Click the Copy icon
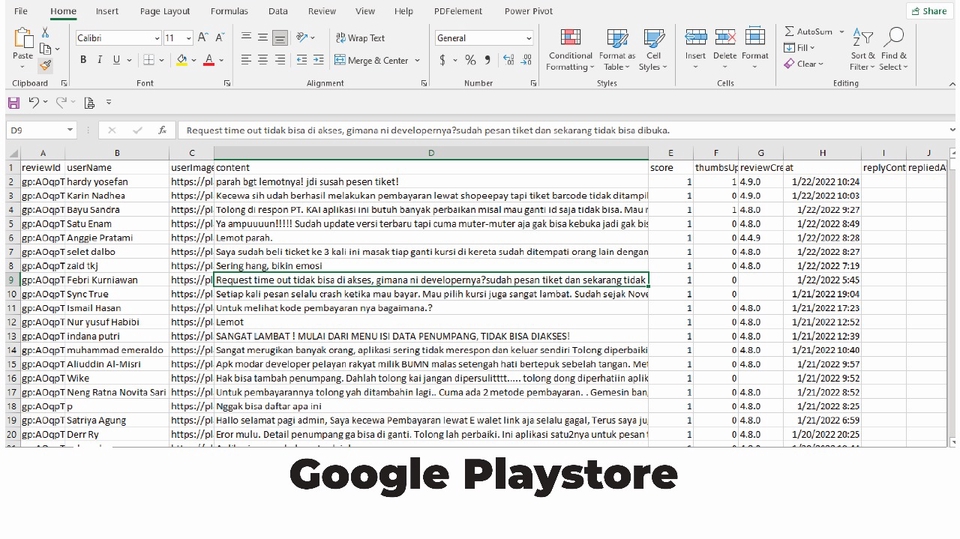Viewport: 960px width, 539px height. [45, 48]
